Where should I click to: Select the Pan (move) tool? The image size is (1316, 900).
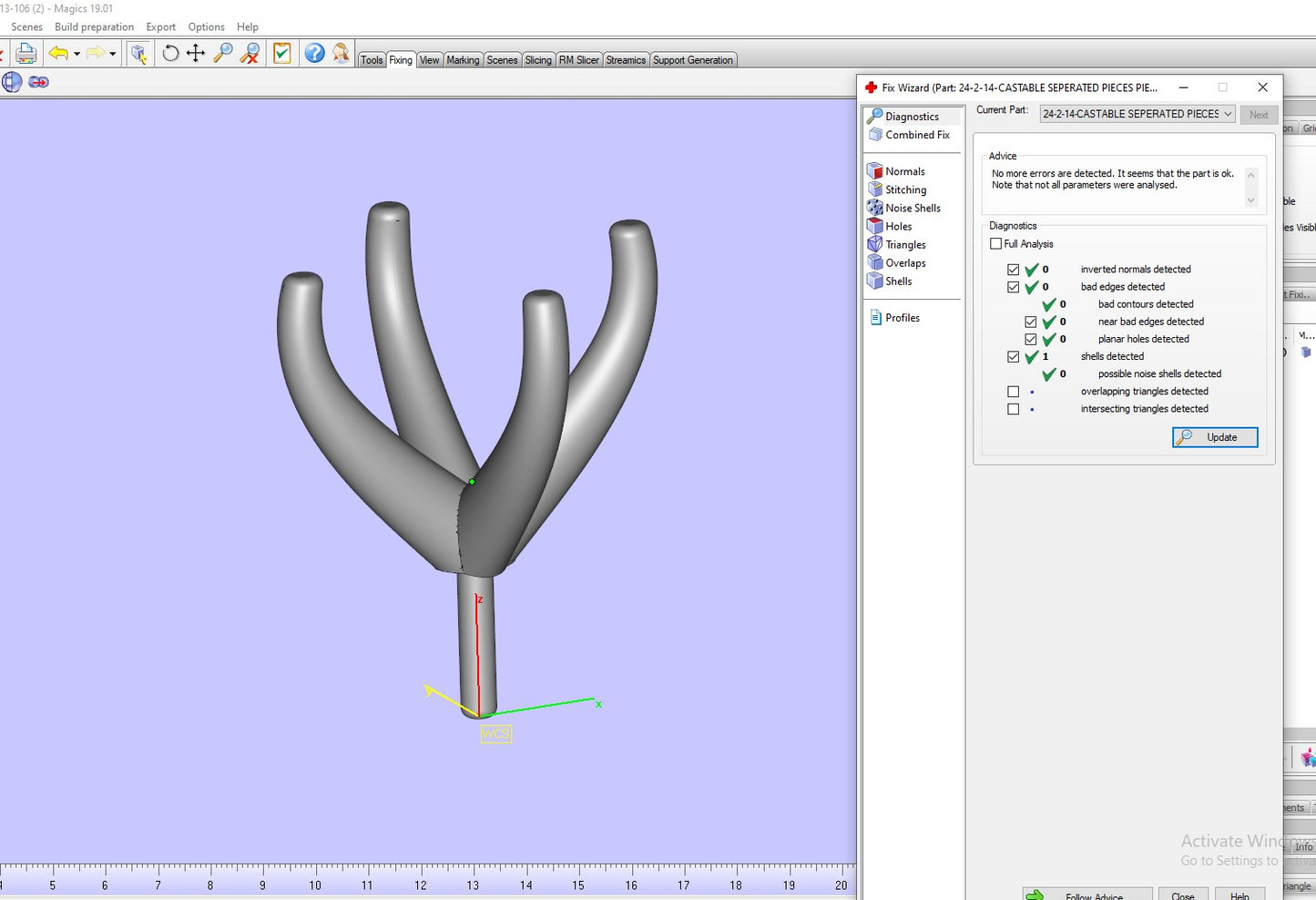196,54
